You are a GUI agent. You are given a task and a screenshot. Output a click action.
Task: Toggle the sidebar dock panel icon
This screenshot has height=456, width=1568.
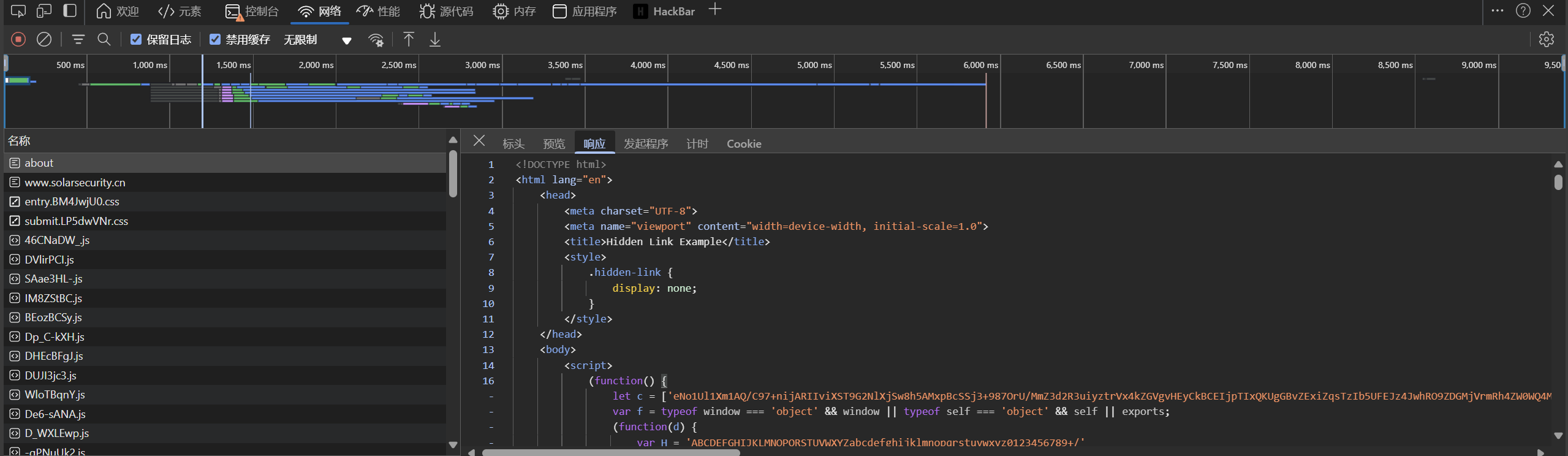70,11
